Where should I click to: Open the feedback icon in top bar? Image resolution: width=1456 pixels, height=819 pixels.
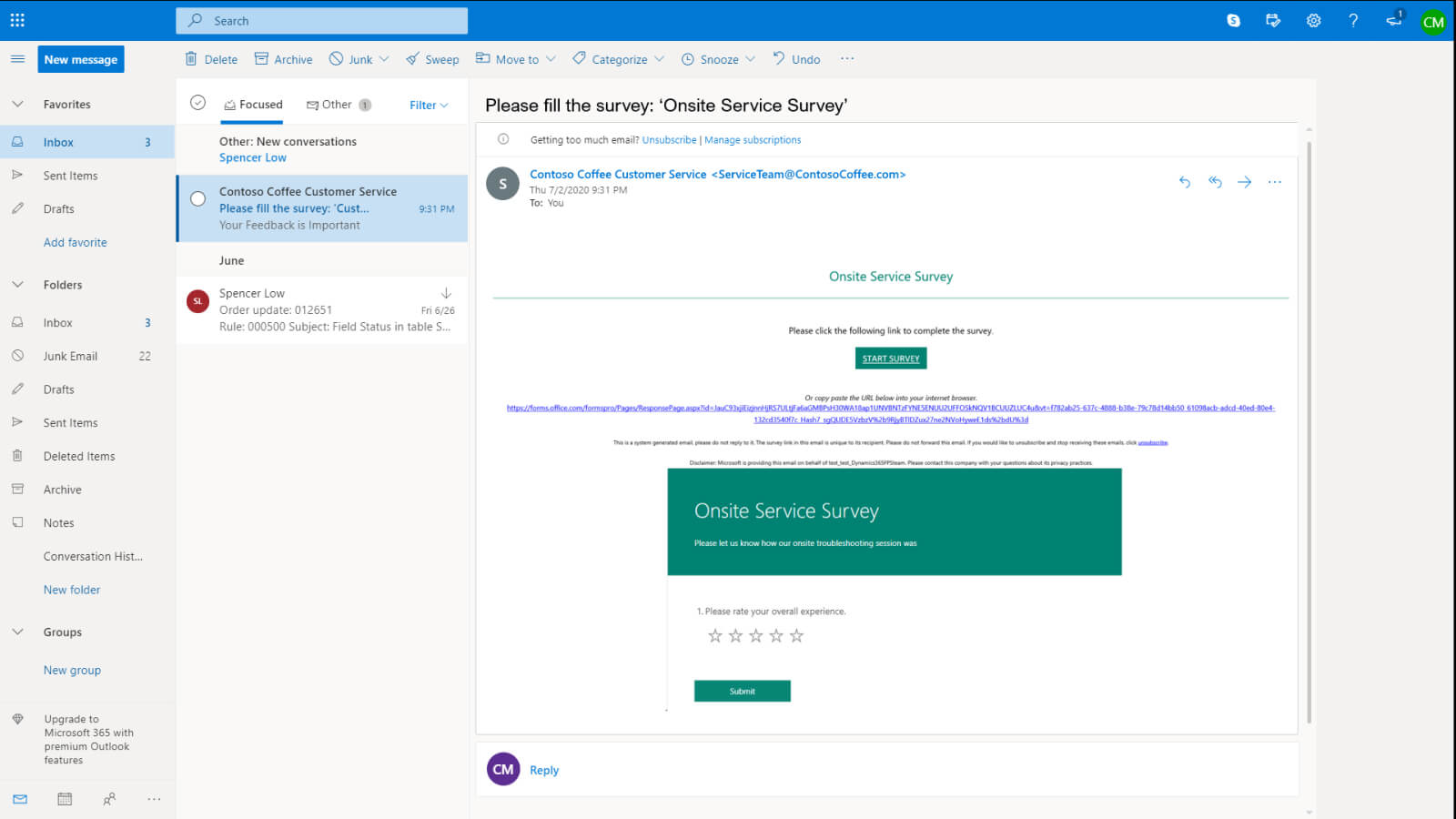tap(1273, 20)
